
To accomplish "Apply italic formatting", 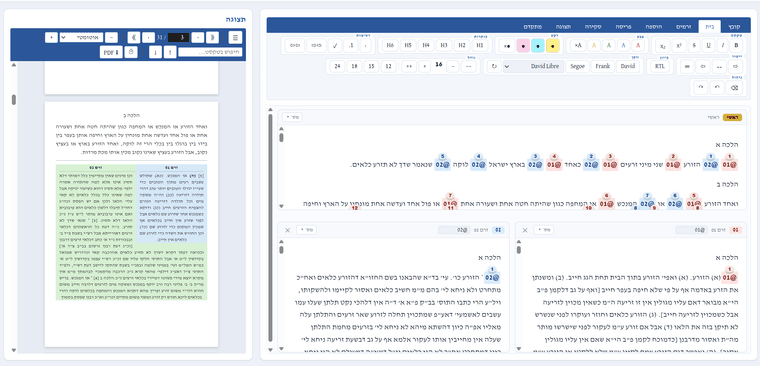I will pyautogui.click(x=723, y=46).
